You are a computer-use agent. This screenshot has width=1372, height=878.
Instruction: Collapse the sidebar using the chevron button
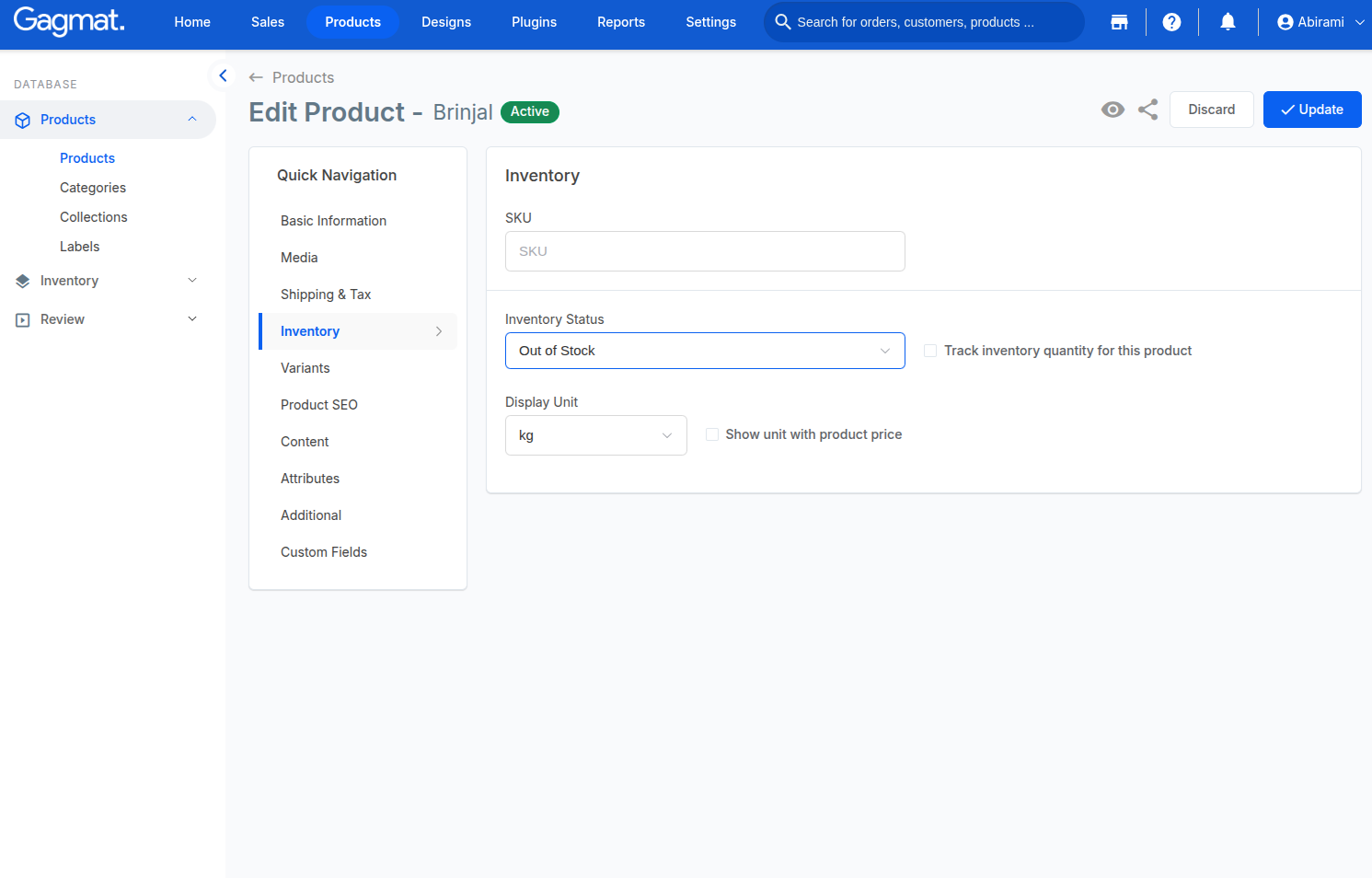223,75
